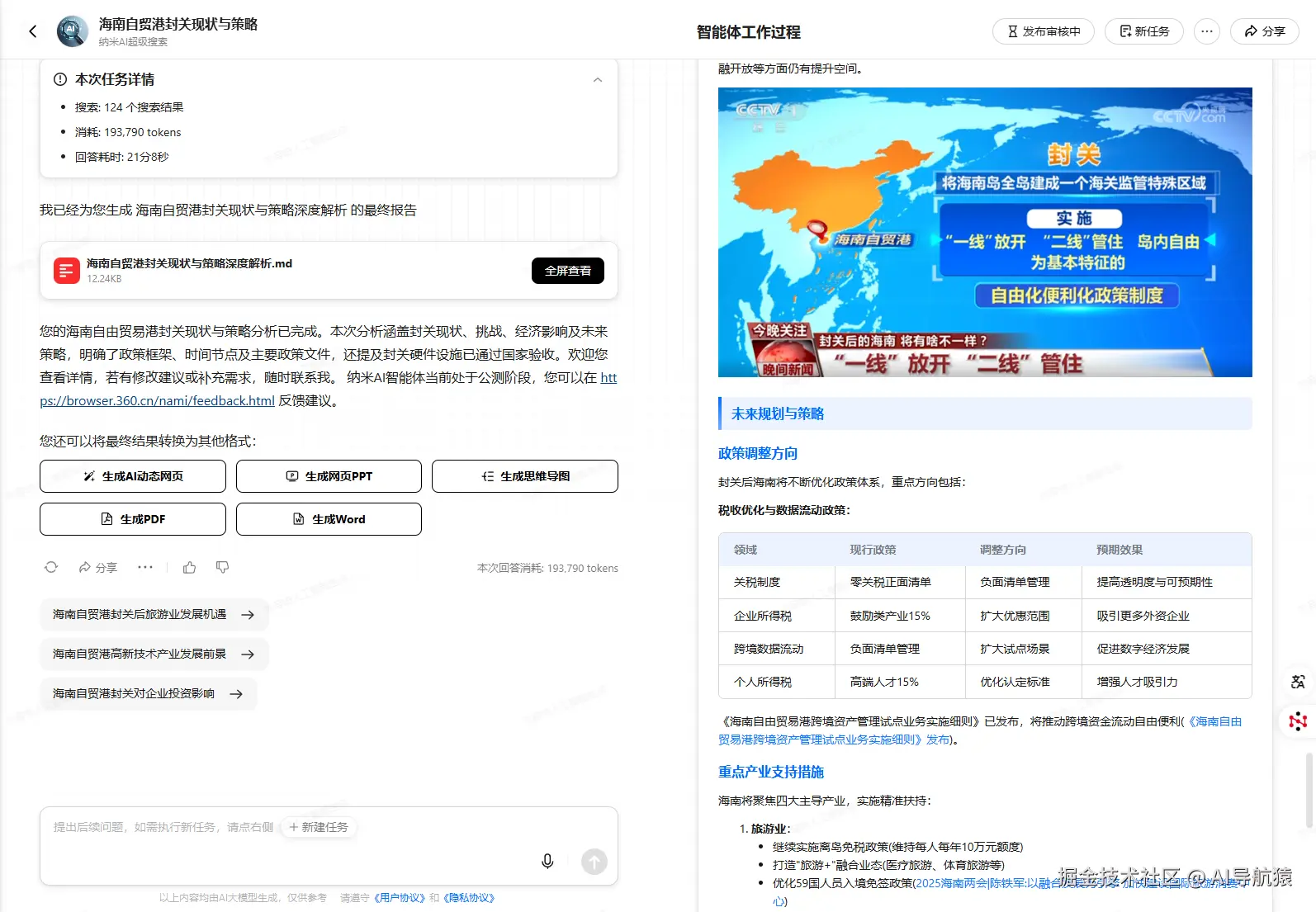Start a 新任务 from the top bar

[1144, 31]
